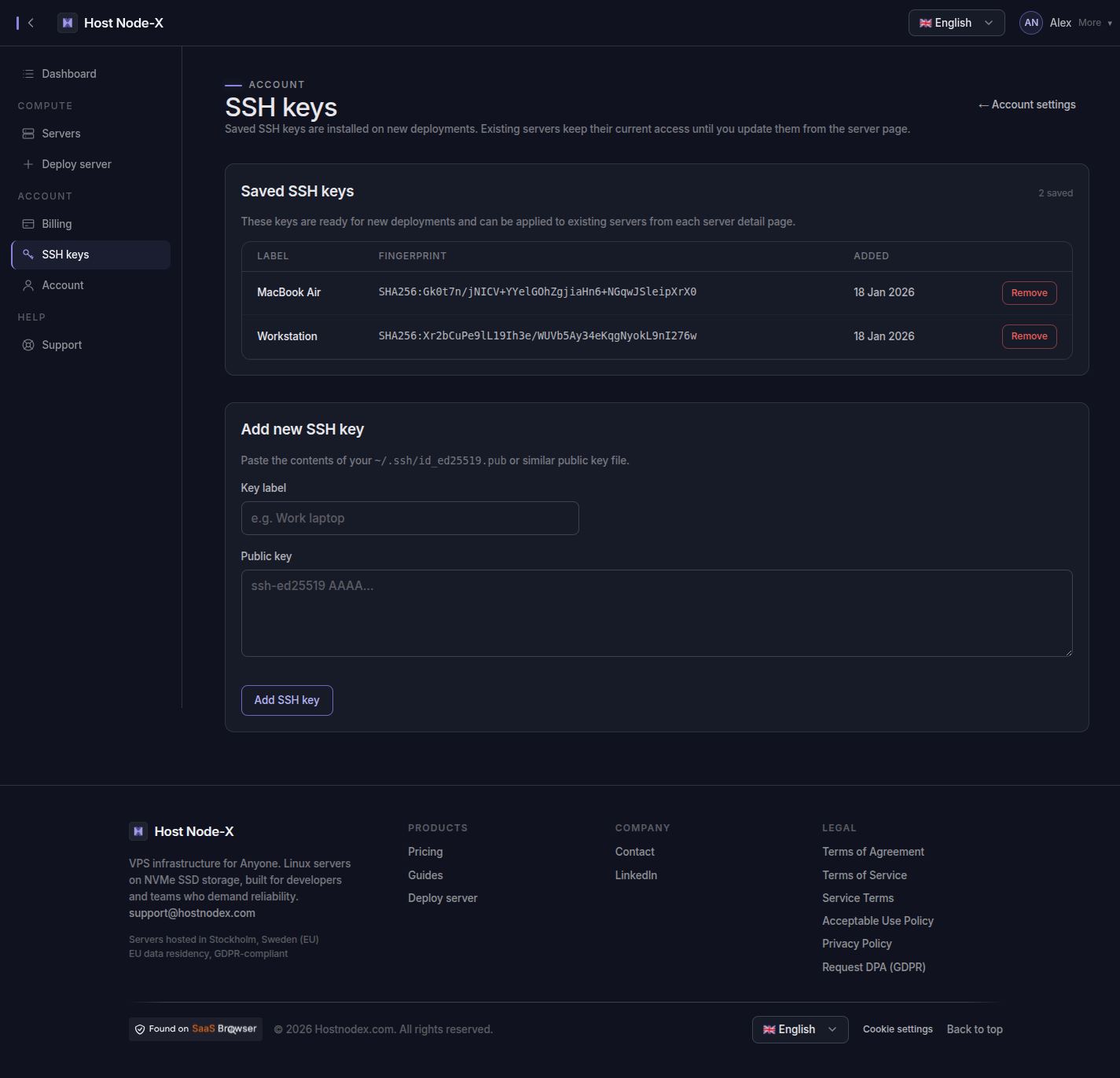The image size is (1120, 1078).
Task: Open the Guides footer link
Action: coord(425,875)
